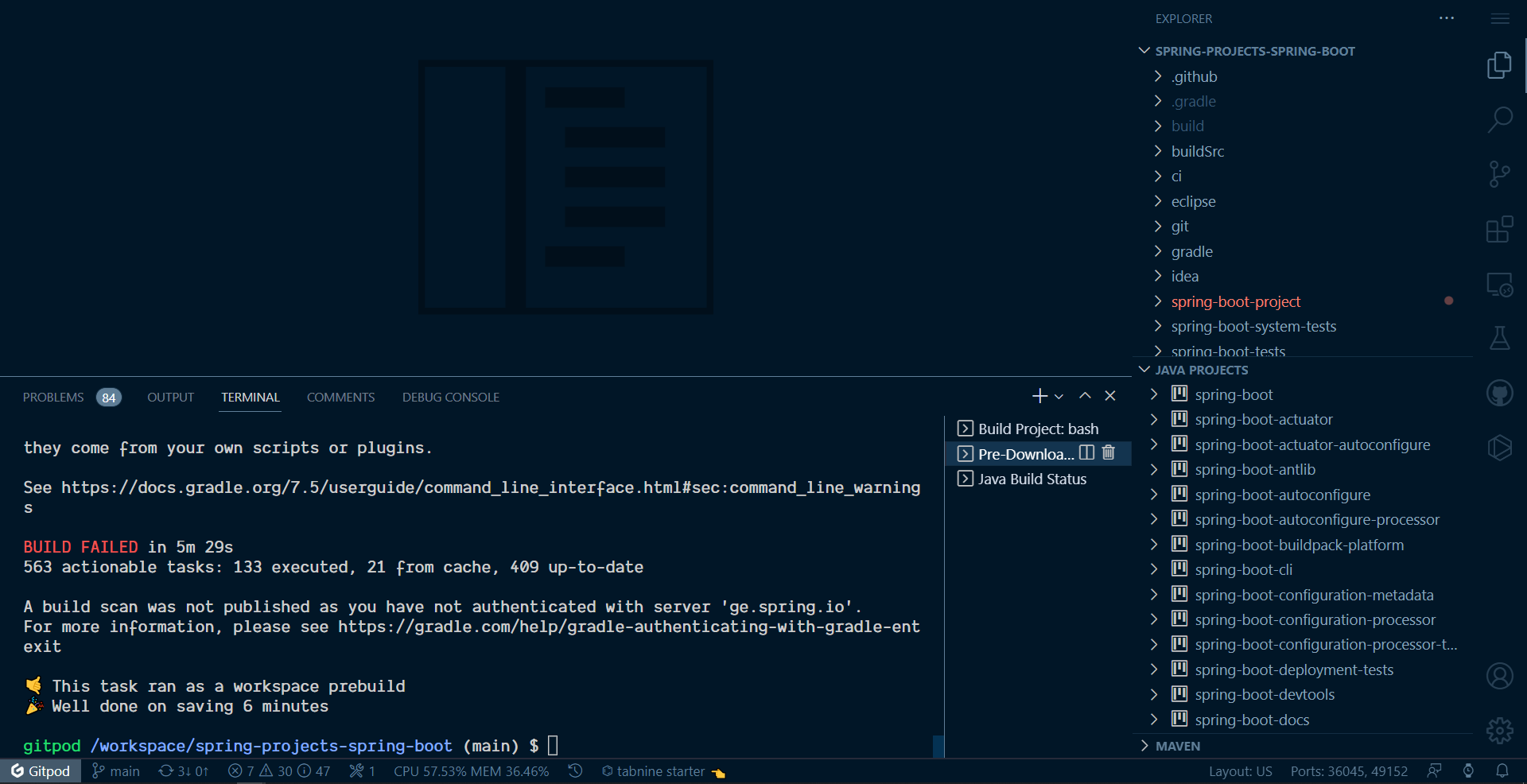This screenshot has height=784, width=1527.
Task: Open the Search view in the activity bar
Action: pos(1501,119)
